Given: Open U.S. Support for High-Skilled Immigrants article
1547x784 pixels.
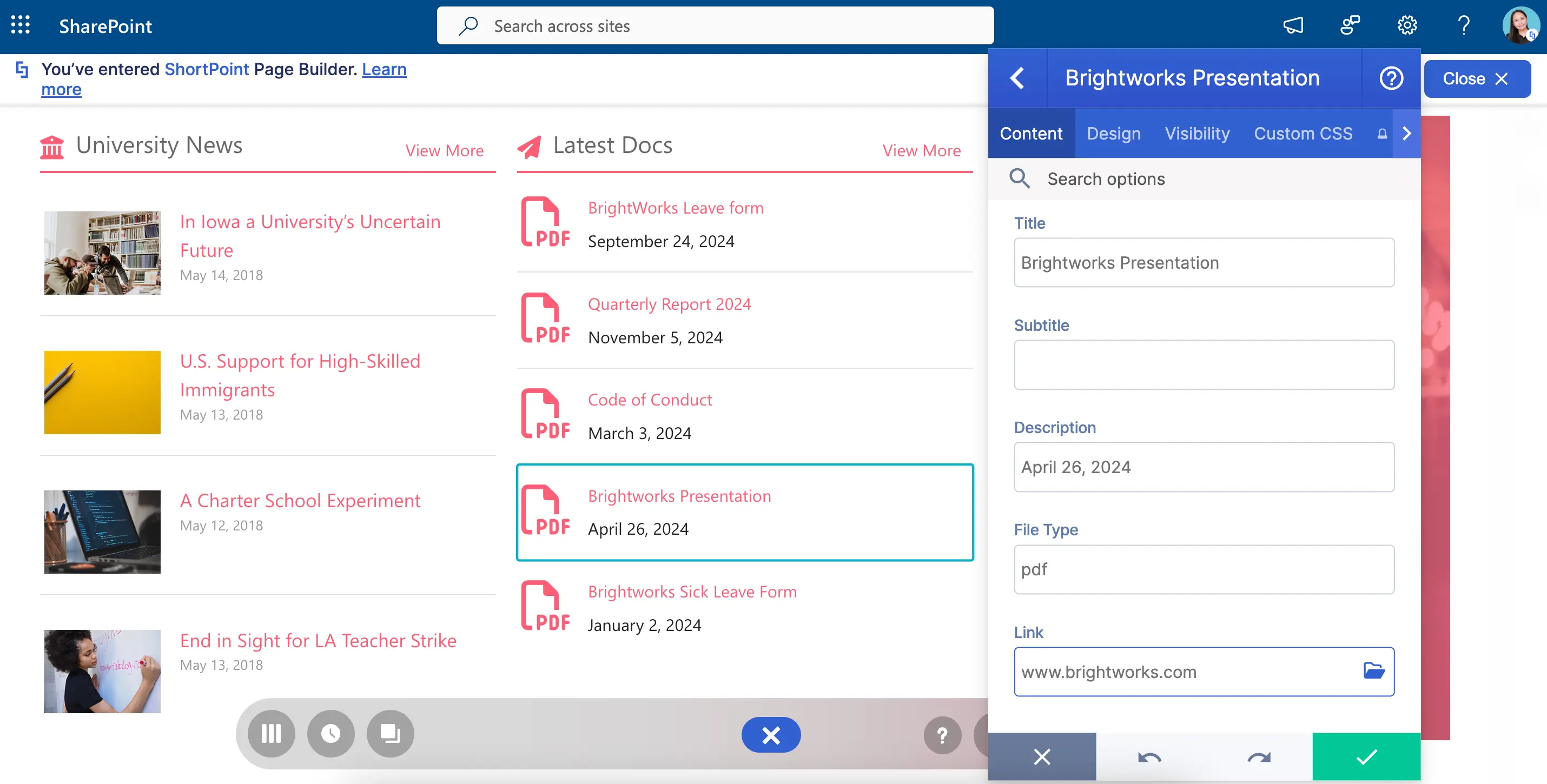Looking at the screenshot, I should pos(300,375).
